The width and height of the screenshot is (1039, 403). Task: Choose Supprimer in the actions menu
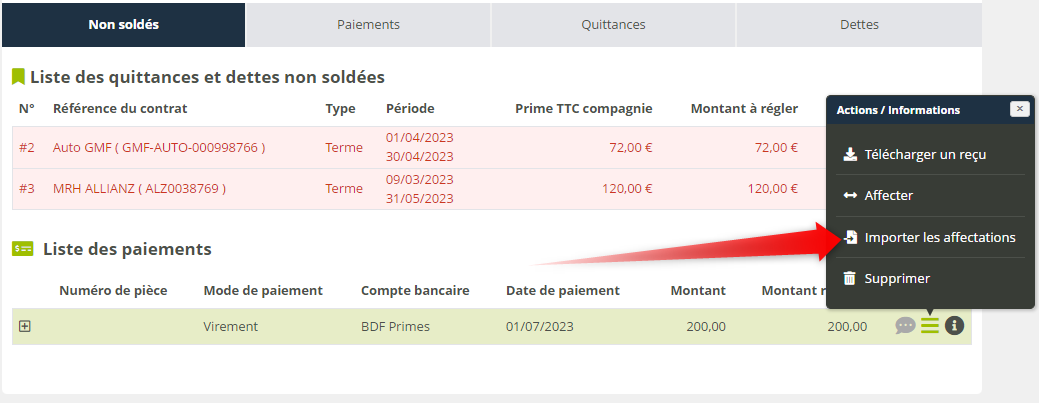897,278
